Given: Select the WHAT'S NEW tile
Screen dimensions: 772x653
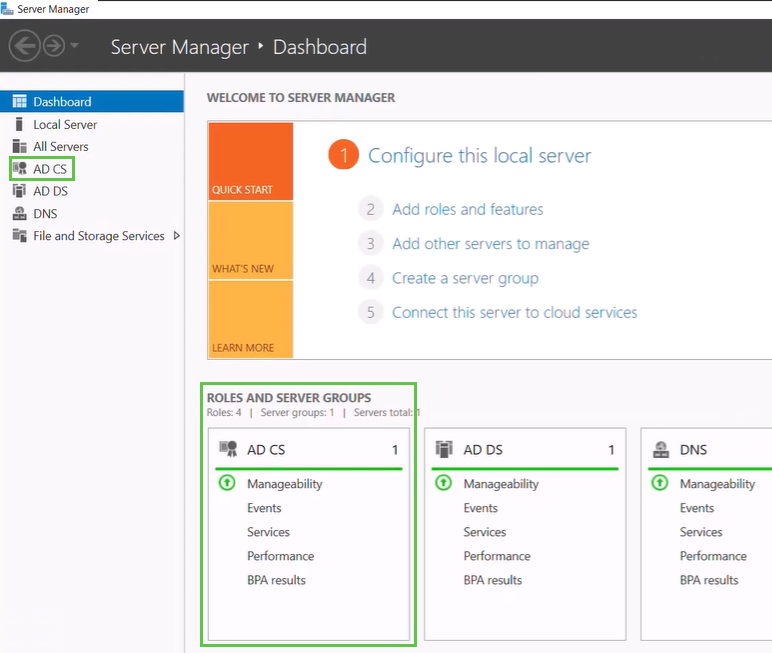Looking at the screenshot, I should point(250,241).
